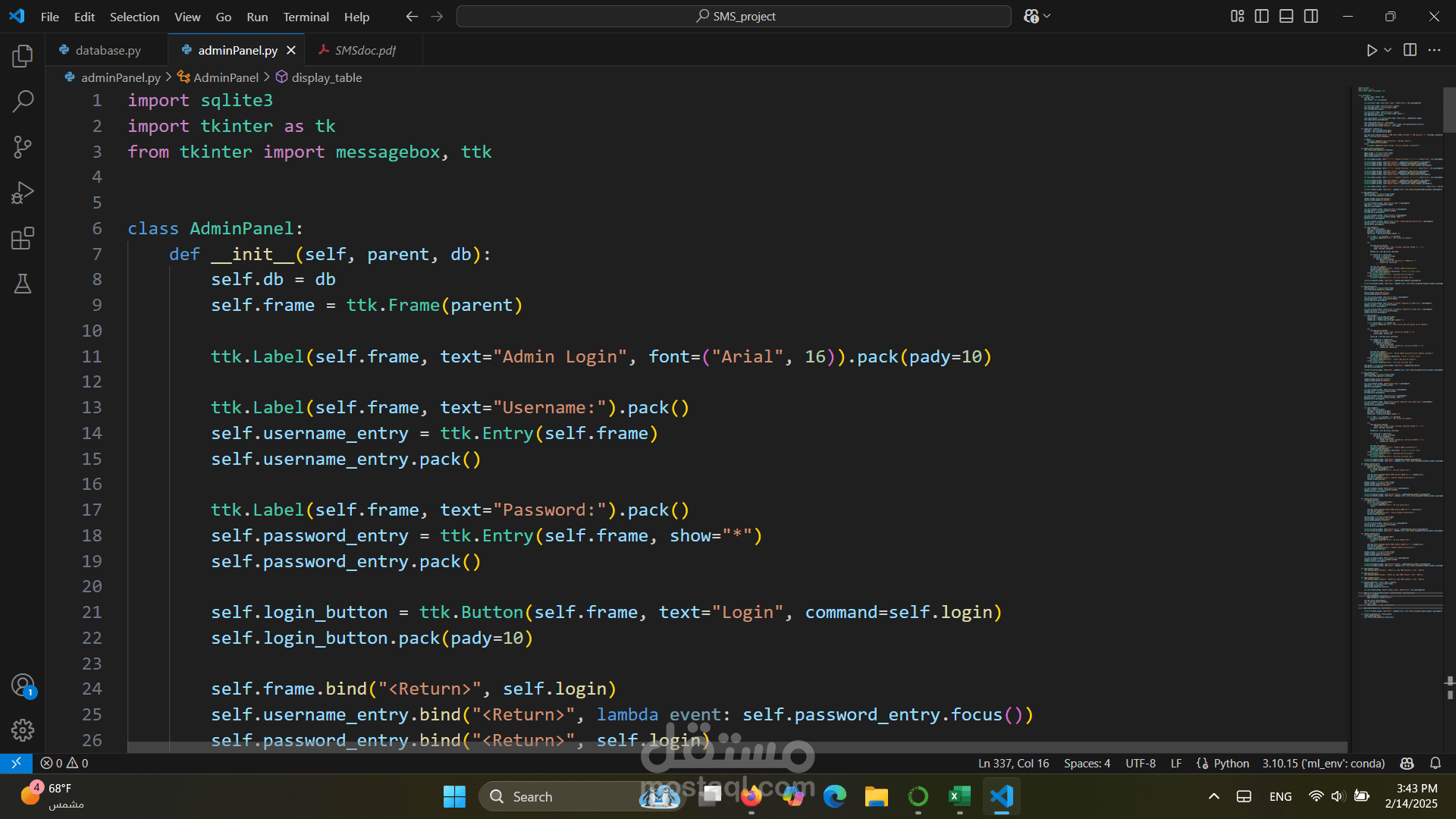Expand run options dropdown next to play button

(1388, 50)
